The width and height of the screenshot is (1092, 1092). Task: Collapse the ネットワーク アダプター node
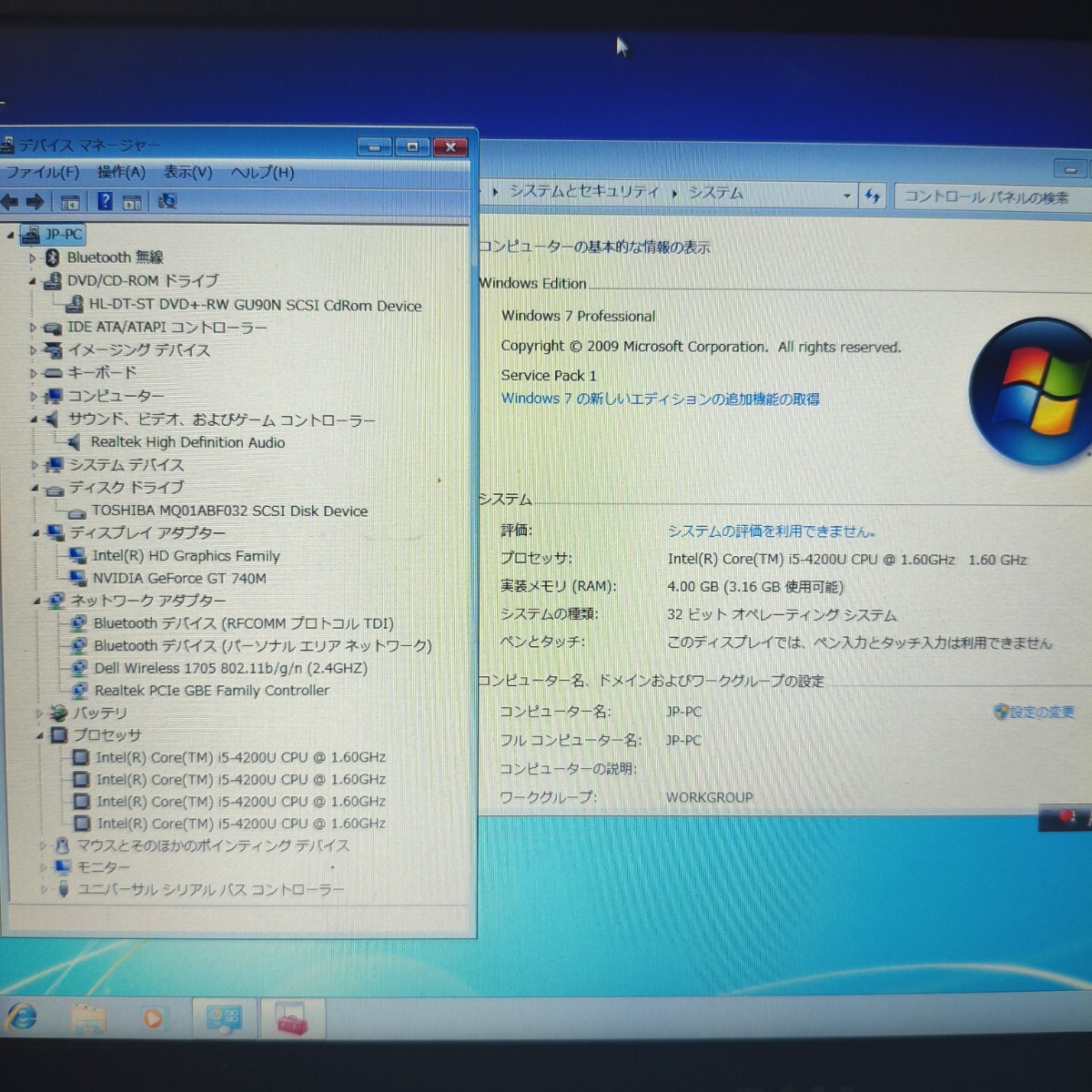(x=36, y=602)
